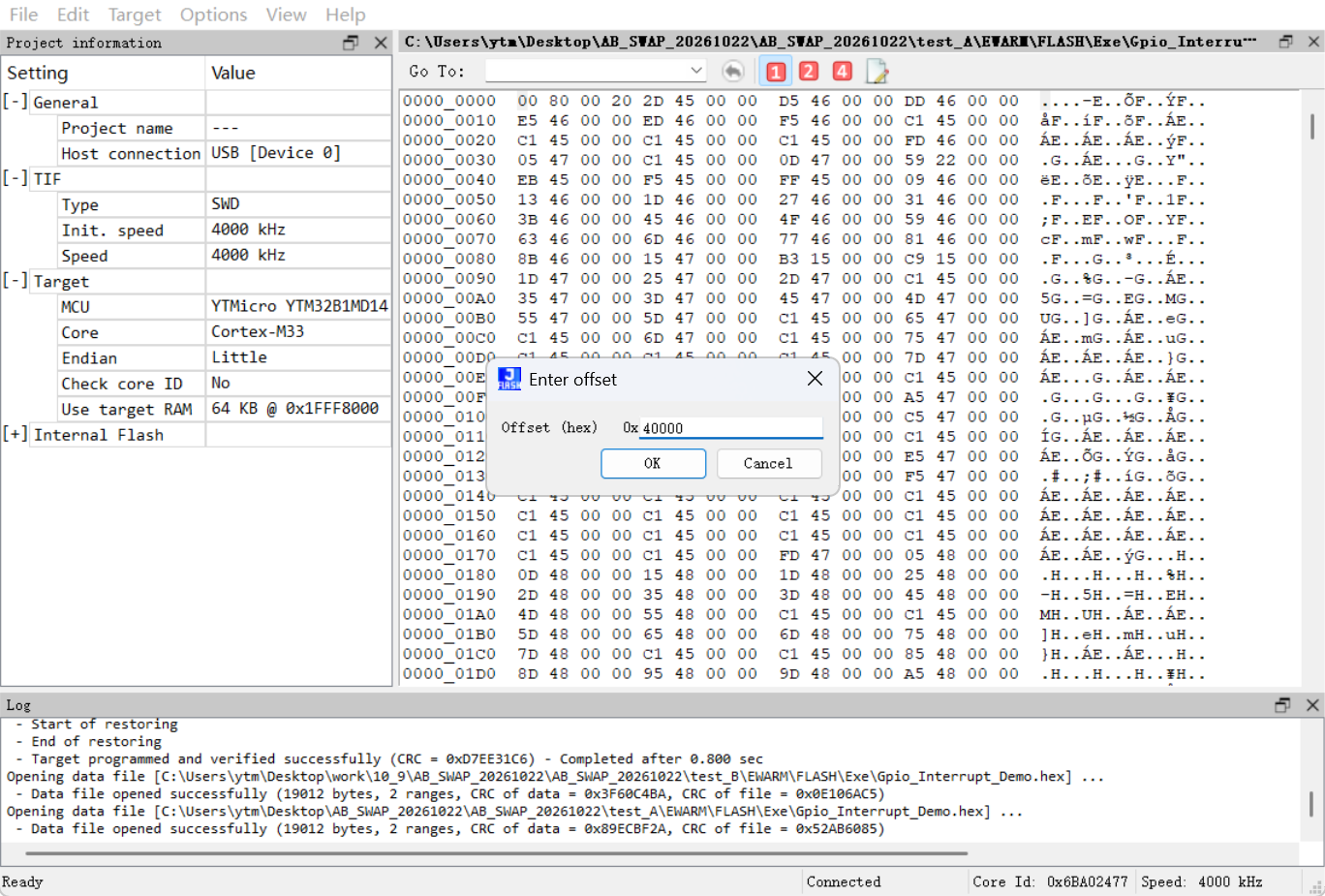
Task: Close the hex data window
Action: coord(1313,42)
